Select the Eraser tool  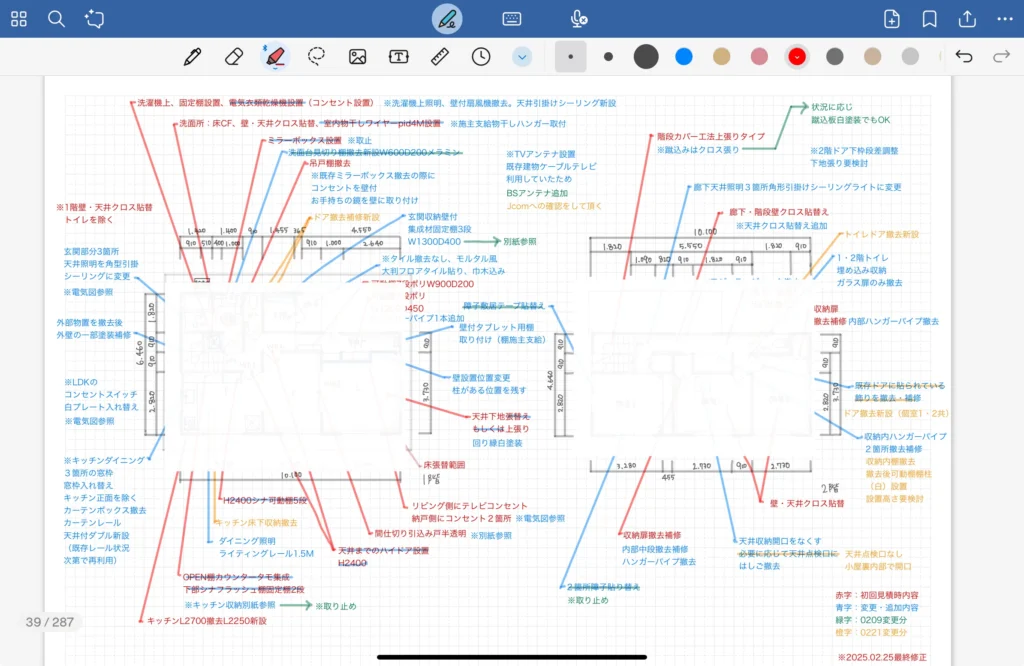pyautogui.click(x=234, y=56)
